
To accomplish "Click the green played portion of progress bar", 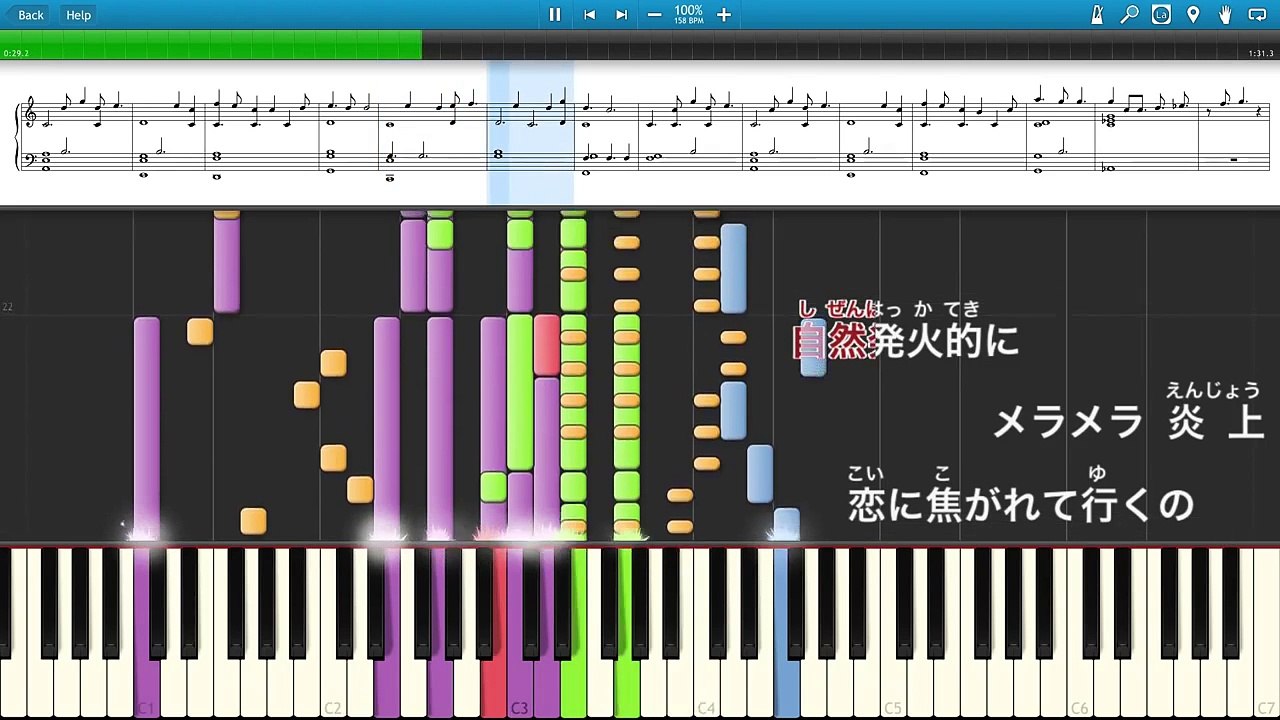I will click(x=211, y=45).
